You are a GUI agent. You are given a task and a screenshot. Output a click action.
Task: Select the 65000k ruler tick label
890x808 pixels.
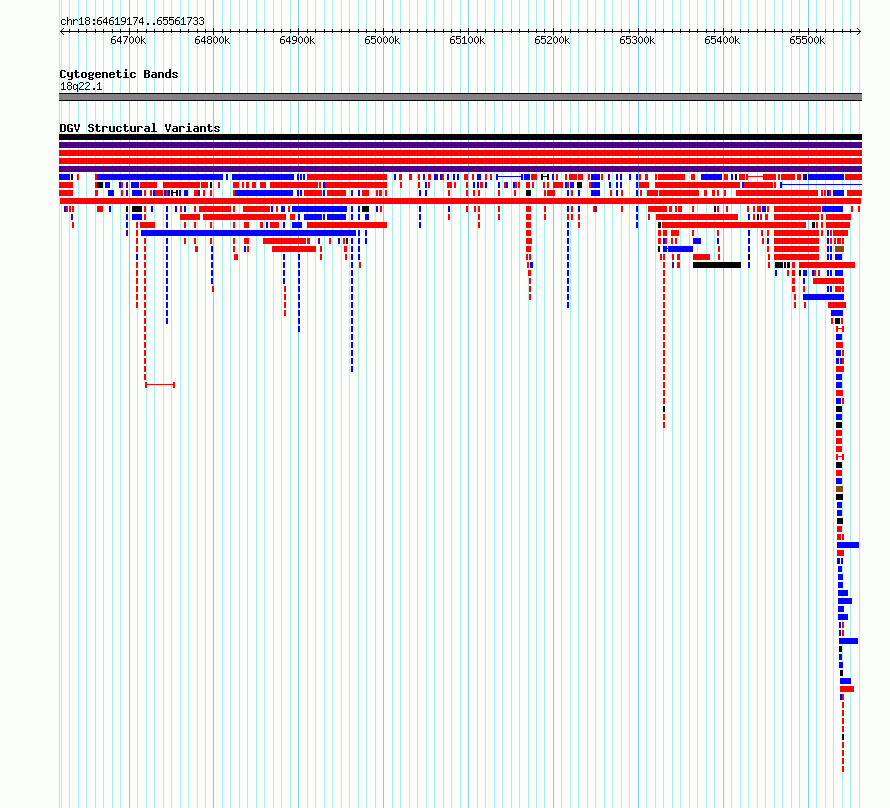pos(383,40)
